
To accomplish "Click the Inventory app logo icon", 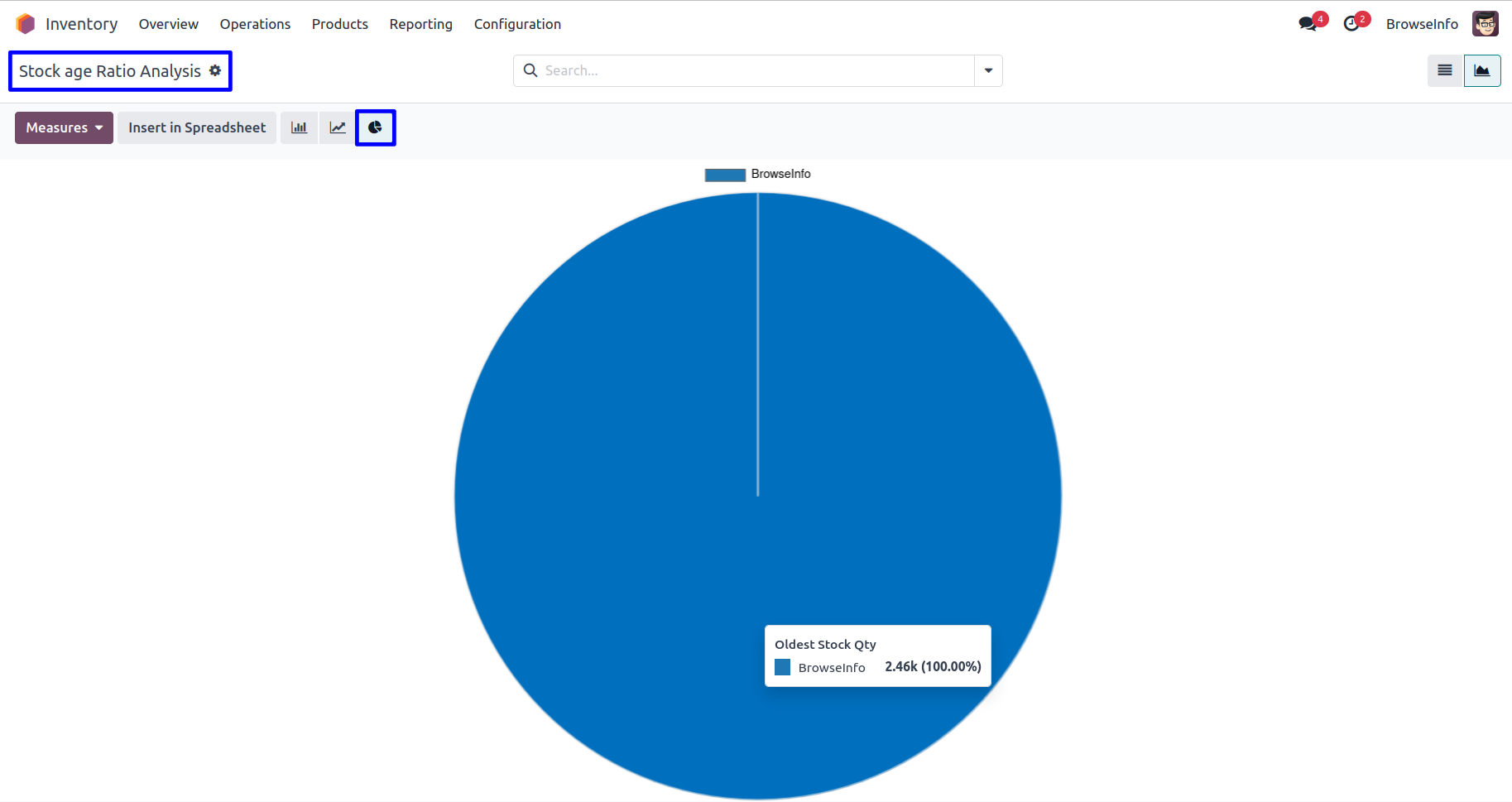I will point(26,24).
